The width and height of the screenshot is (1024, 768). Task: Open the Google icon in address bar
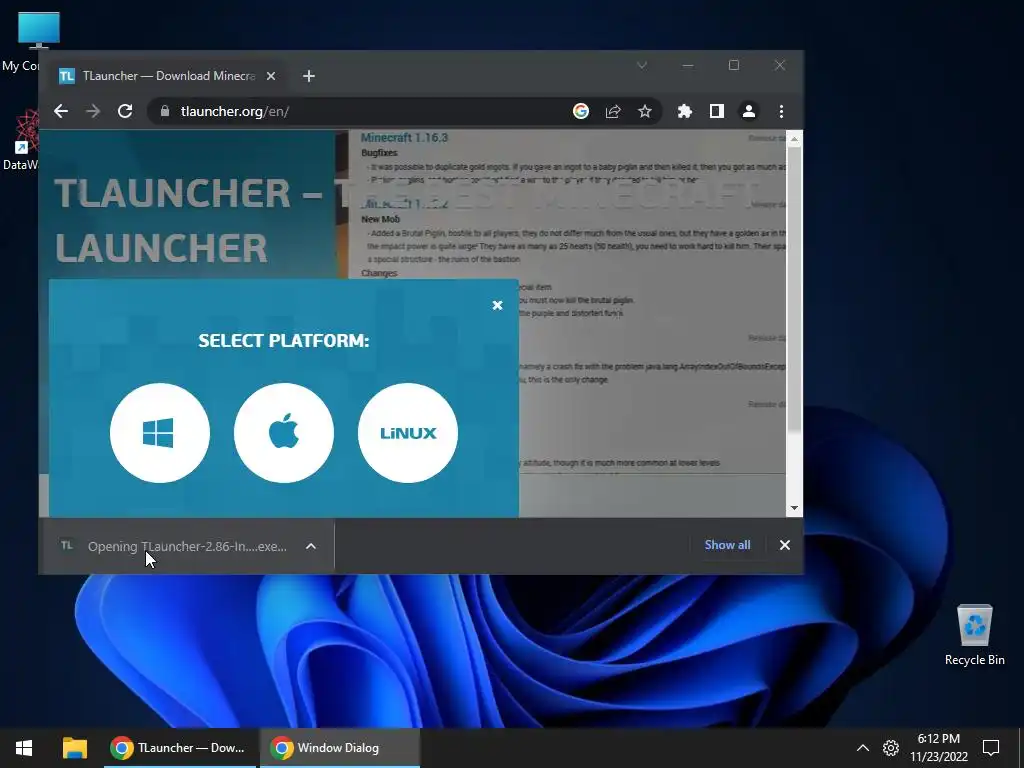(581, 111)
